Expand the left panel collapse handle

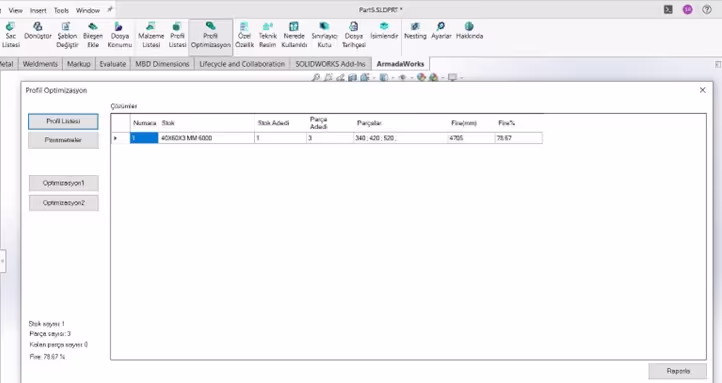click(x=2, y=261)
